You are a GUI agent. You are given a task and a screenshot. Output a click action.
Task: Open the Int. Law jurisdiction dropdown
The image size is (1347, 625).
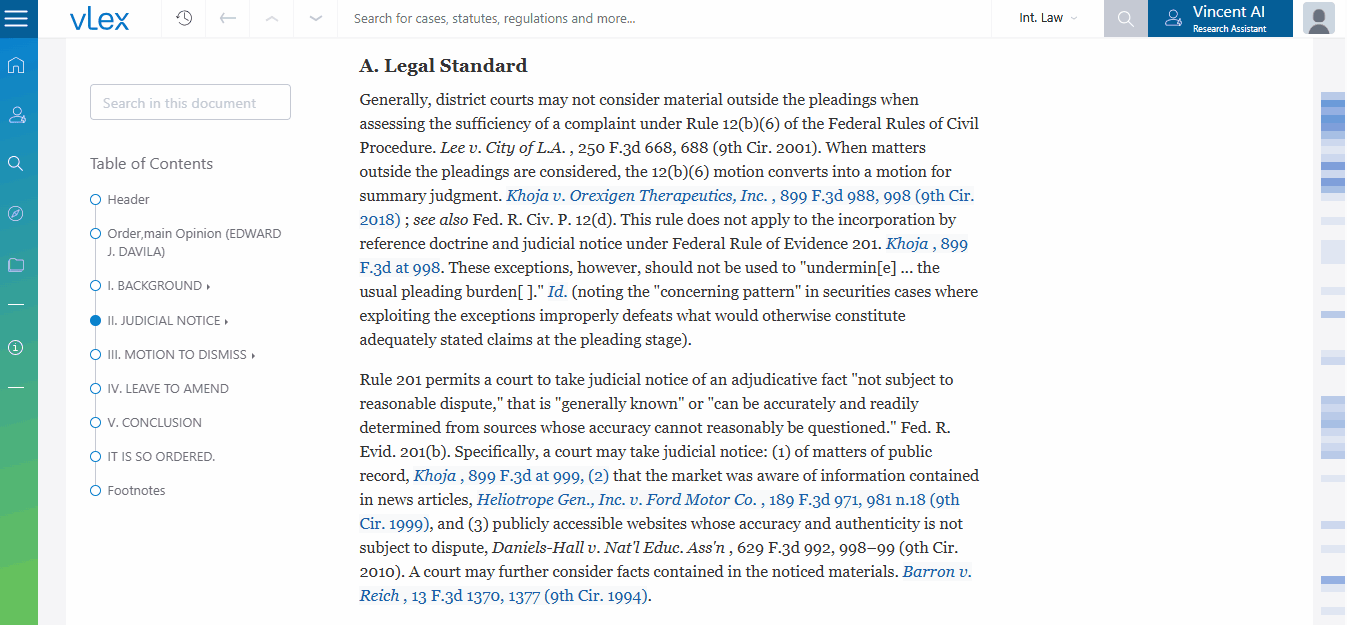pyautogui.click(x=1048, y=19)
